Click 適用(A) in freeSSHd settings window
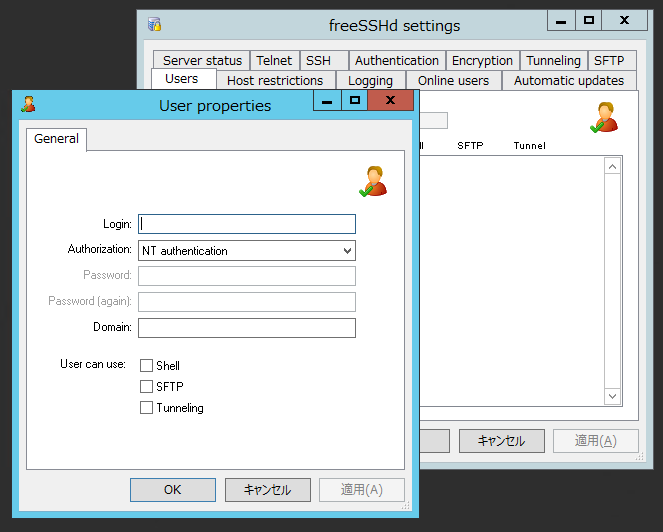This screenshot has height=532, width=663. point(596,441)
